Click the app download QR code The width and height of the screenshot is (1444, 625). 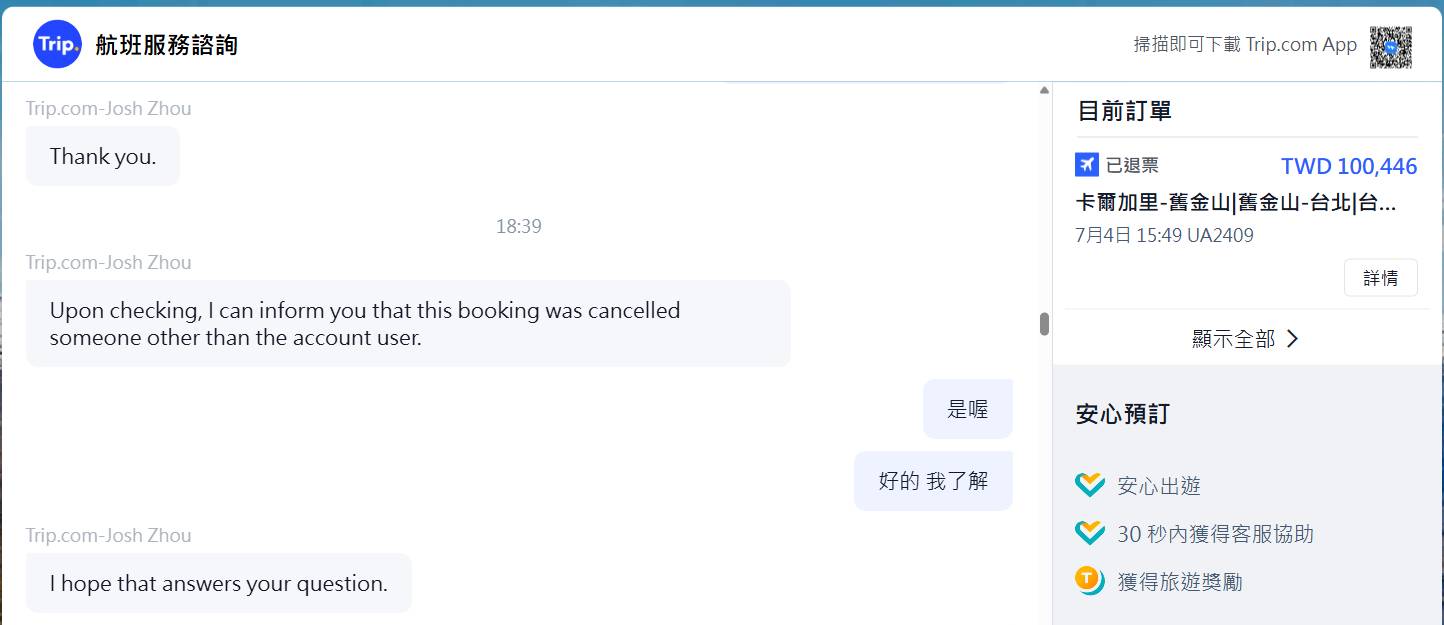(1390, 46)
